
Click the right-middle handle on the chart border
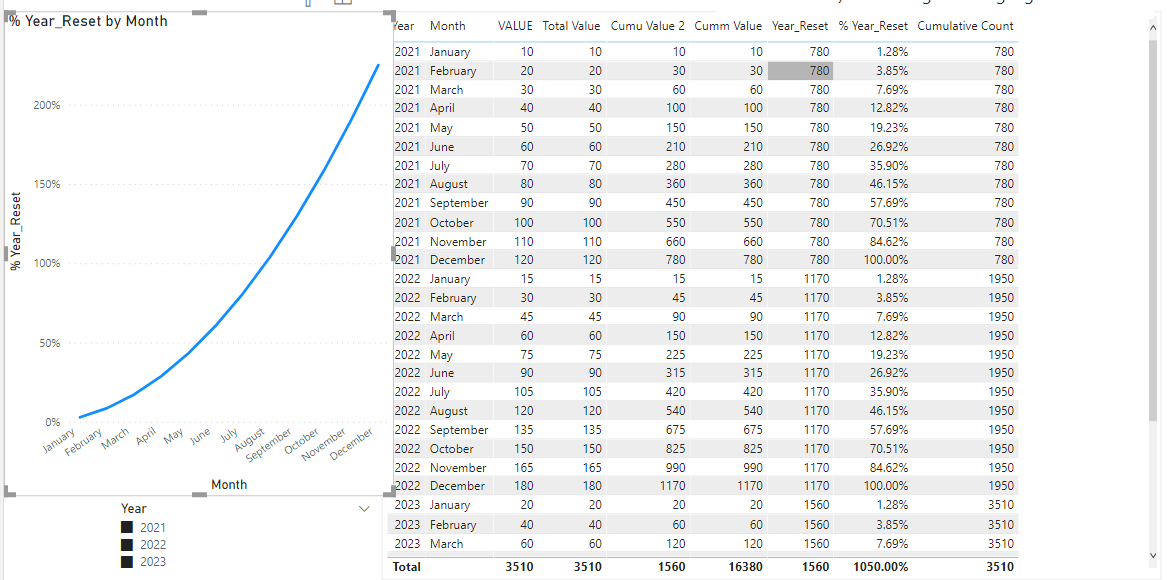[392, 253]
